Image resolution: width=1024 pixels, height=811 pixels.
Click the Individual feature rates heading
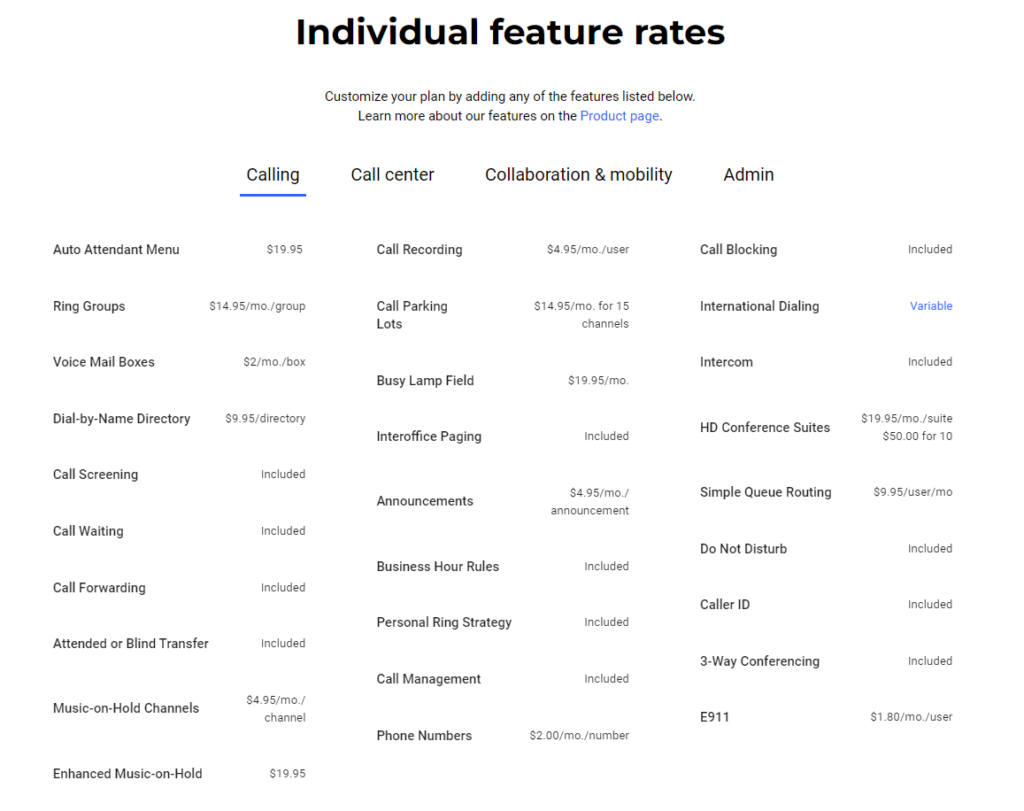point(510,32)
